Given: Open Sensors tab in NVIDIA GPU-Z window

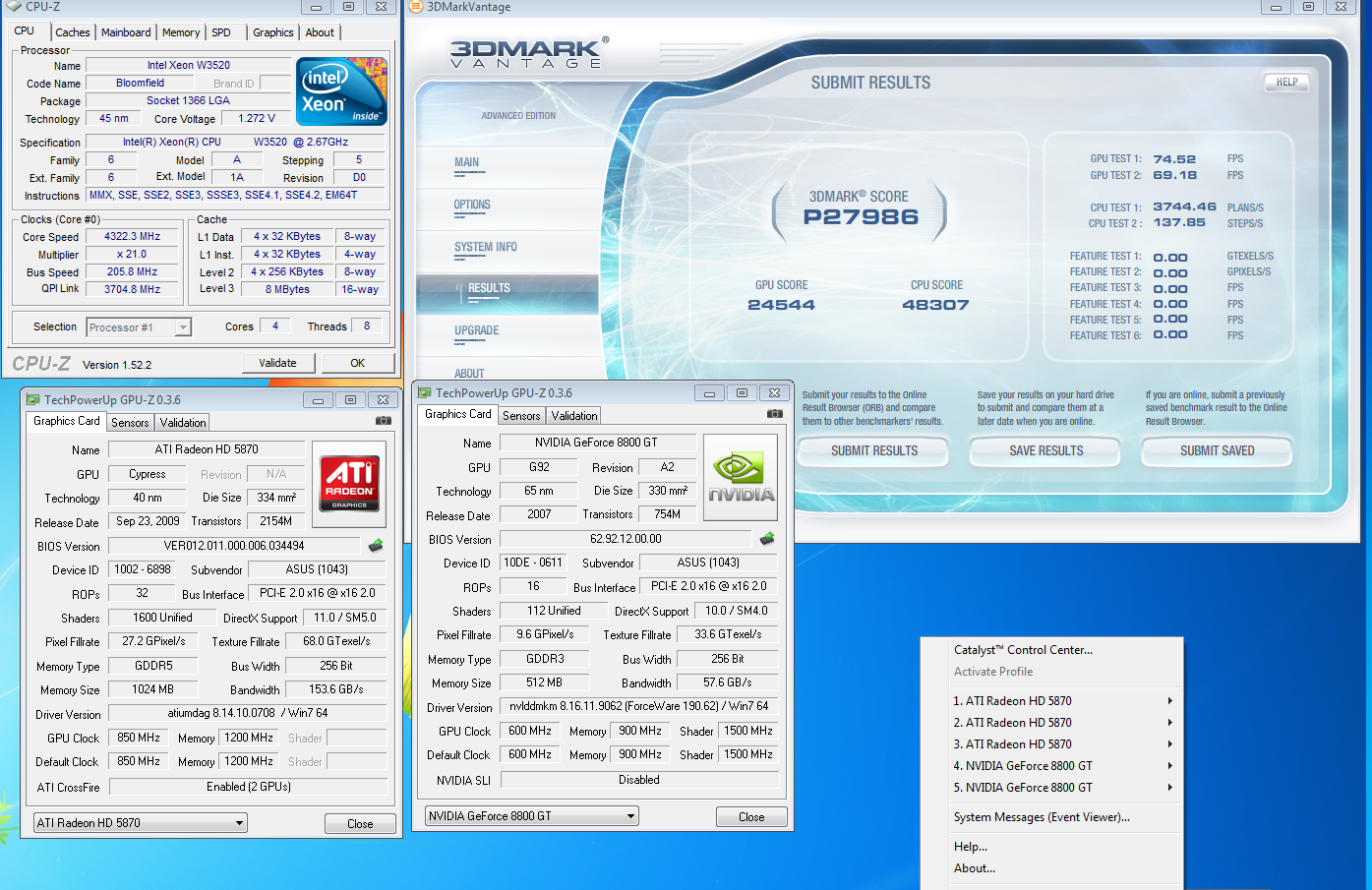Looking at the screenshot, I should [521, 416].
